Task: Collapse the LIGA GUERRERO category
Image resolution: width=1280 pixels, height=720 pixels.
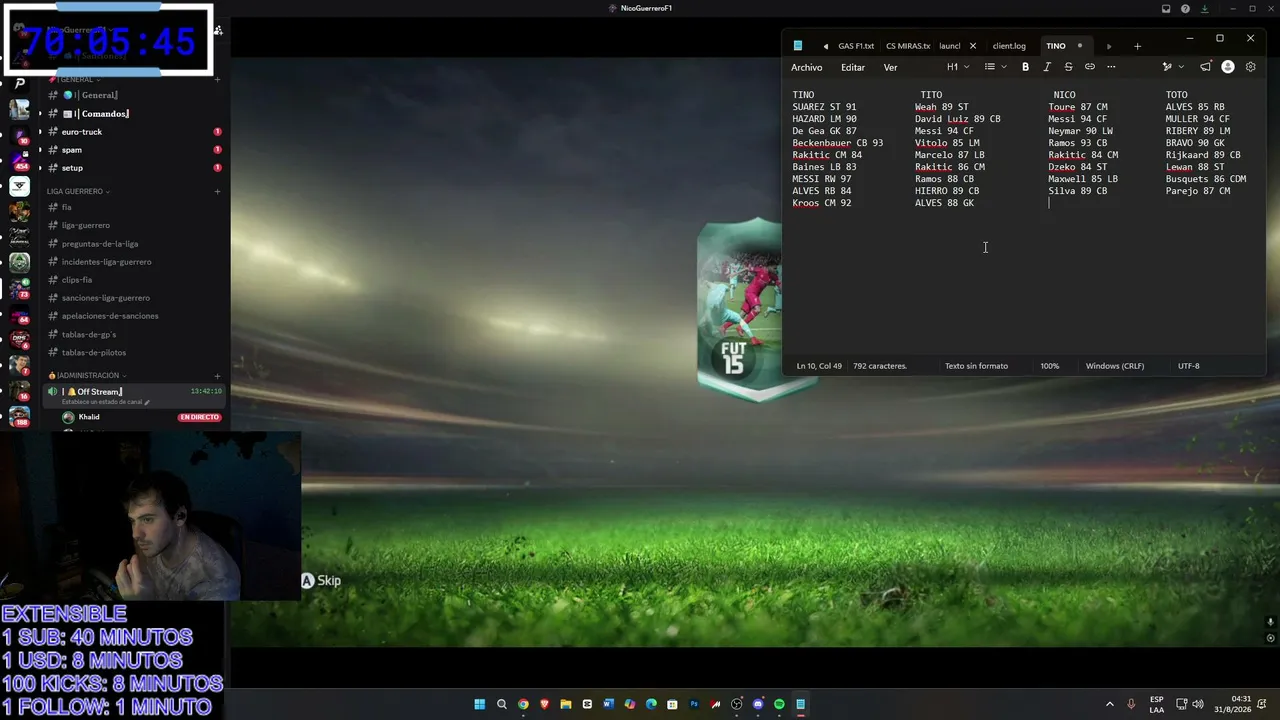Action: [77, 191]
